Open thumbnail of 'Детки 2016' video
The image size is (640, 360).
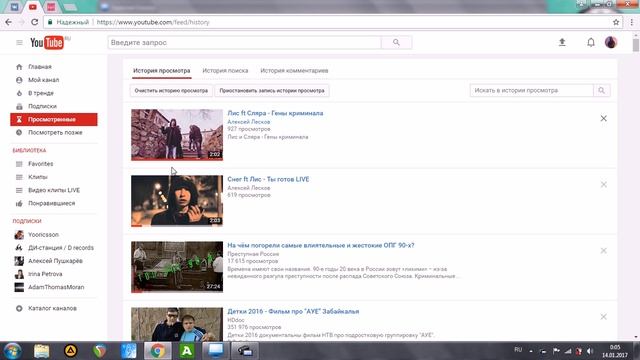point(177,324)
